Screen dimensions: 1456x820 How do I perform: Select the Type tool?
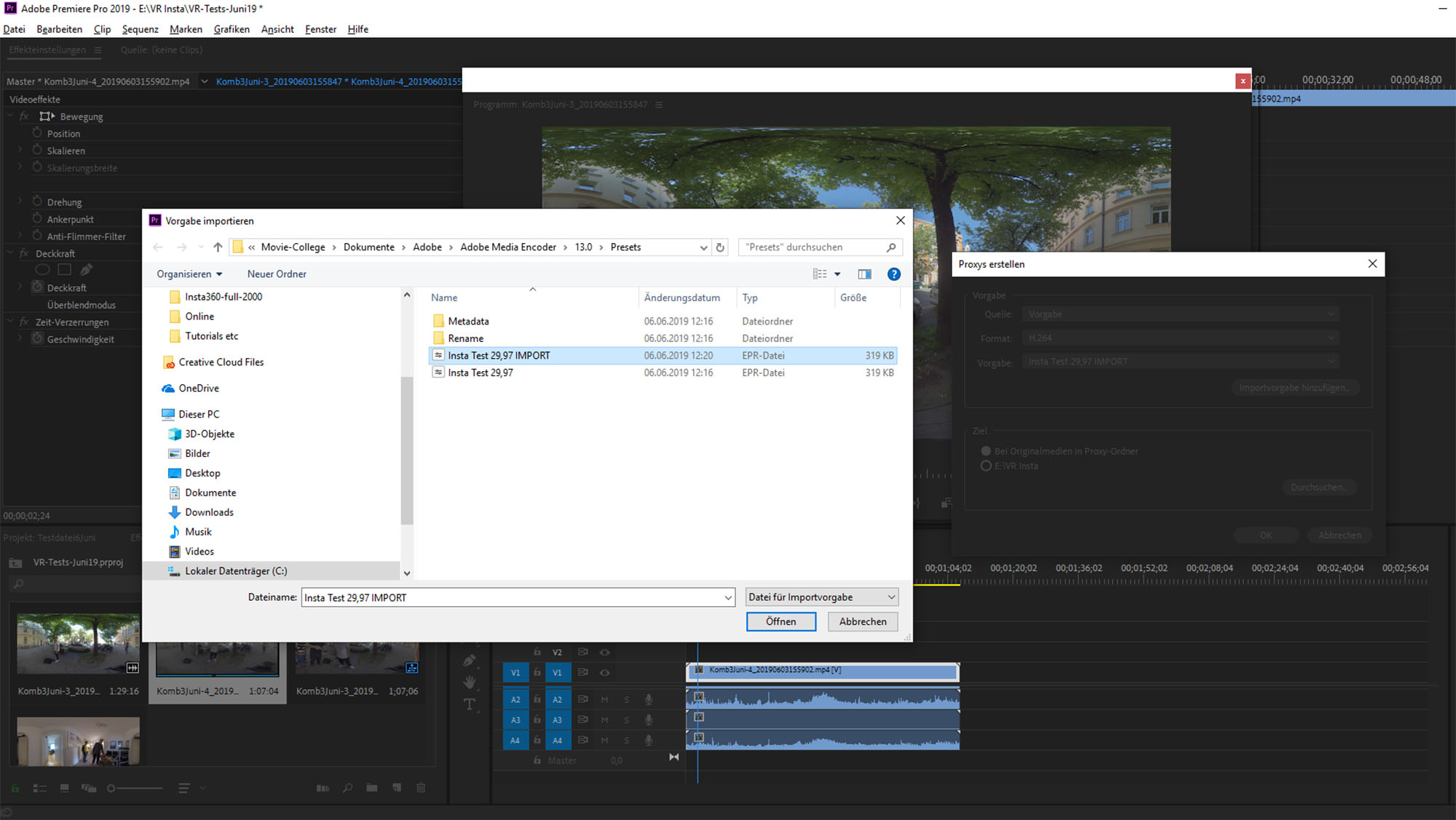coord(470,704)
